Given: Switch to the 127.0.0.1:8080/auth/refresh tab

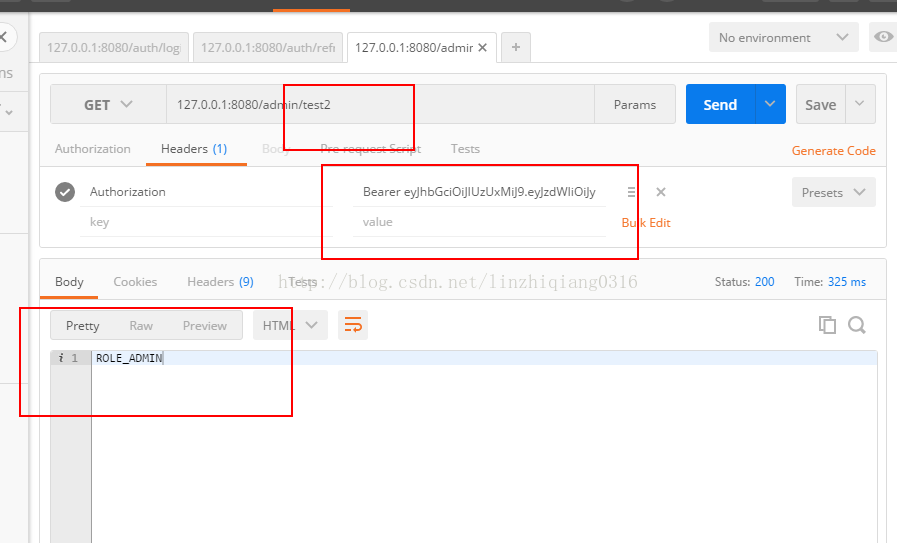Looking at the screenshot, I should 268,47.
